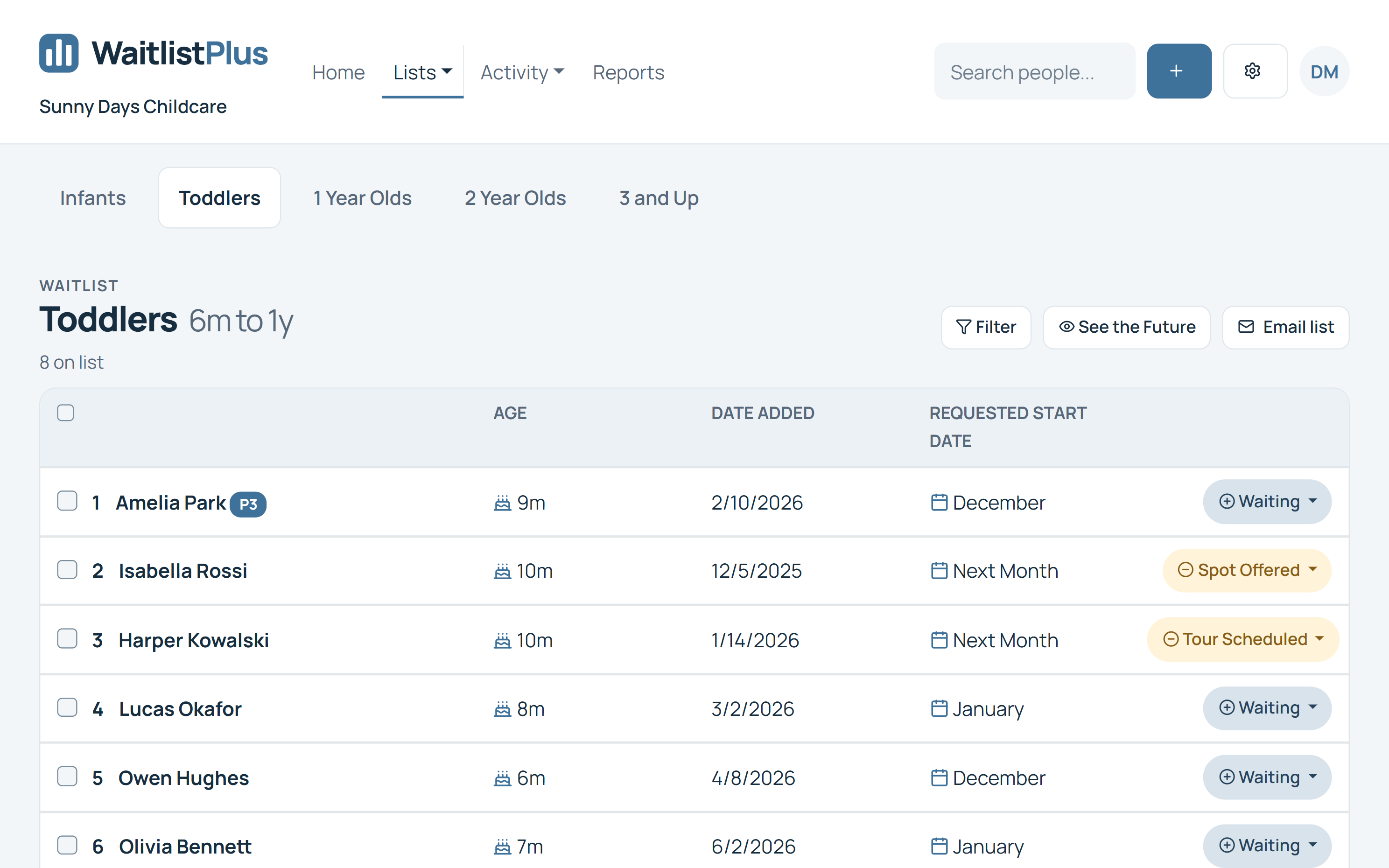Open Isabella Rossi's Spot Offered dropdown
The height and width of the screenshot is (868, 1389).
coord(1247,570)
